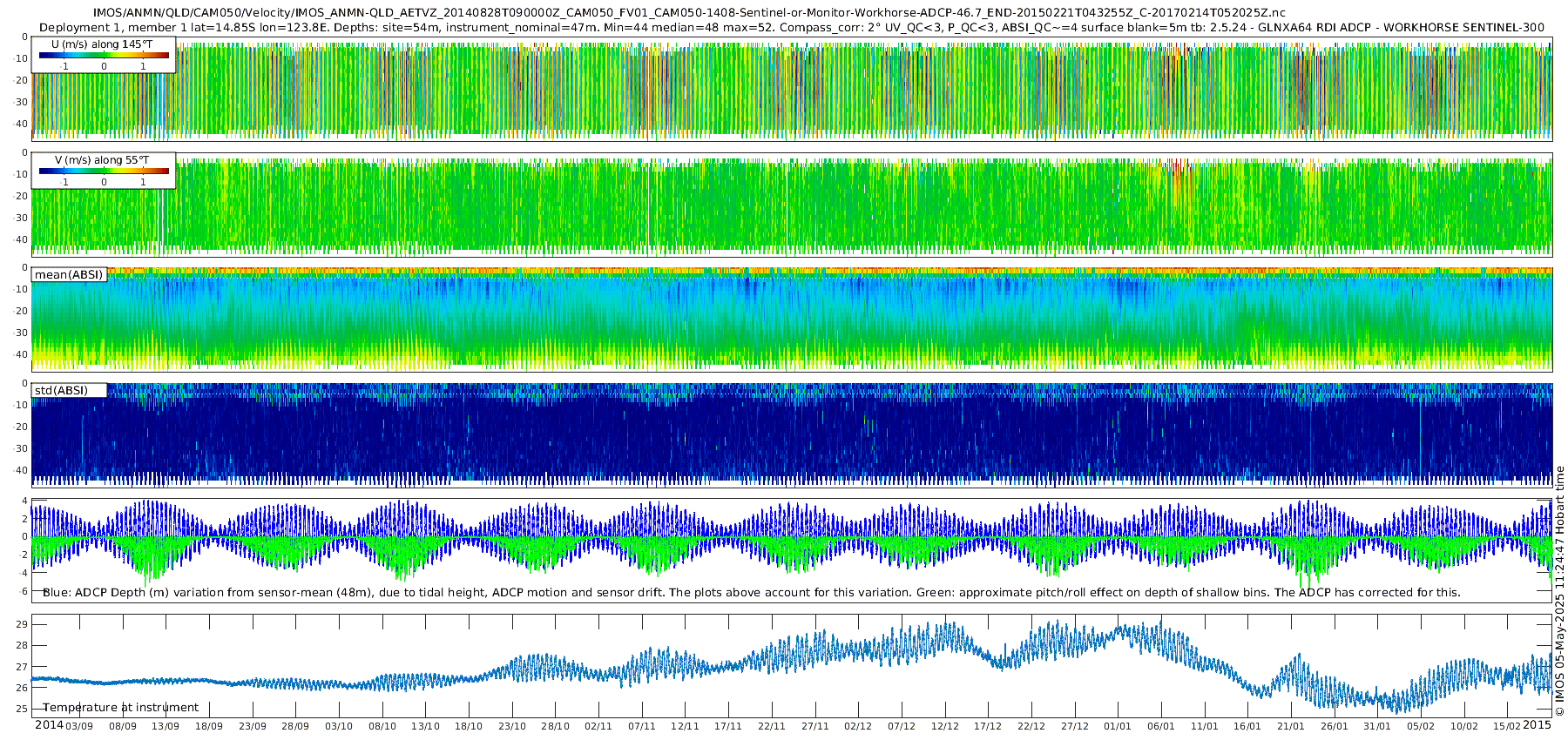
Task: Choose the 18/10 date tick
Action: (x=469, y=726)
